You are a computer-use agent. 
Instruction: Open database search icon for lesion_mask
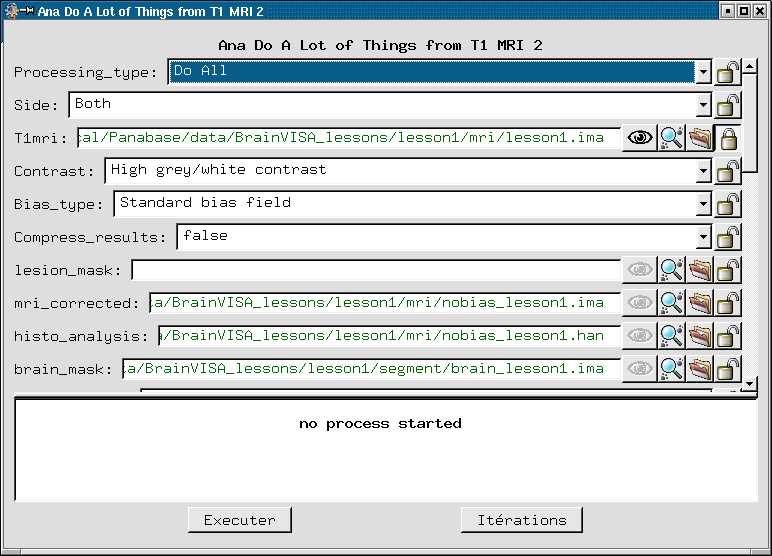pyautogui.click(x=671, y=270)
